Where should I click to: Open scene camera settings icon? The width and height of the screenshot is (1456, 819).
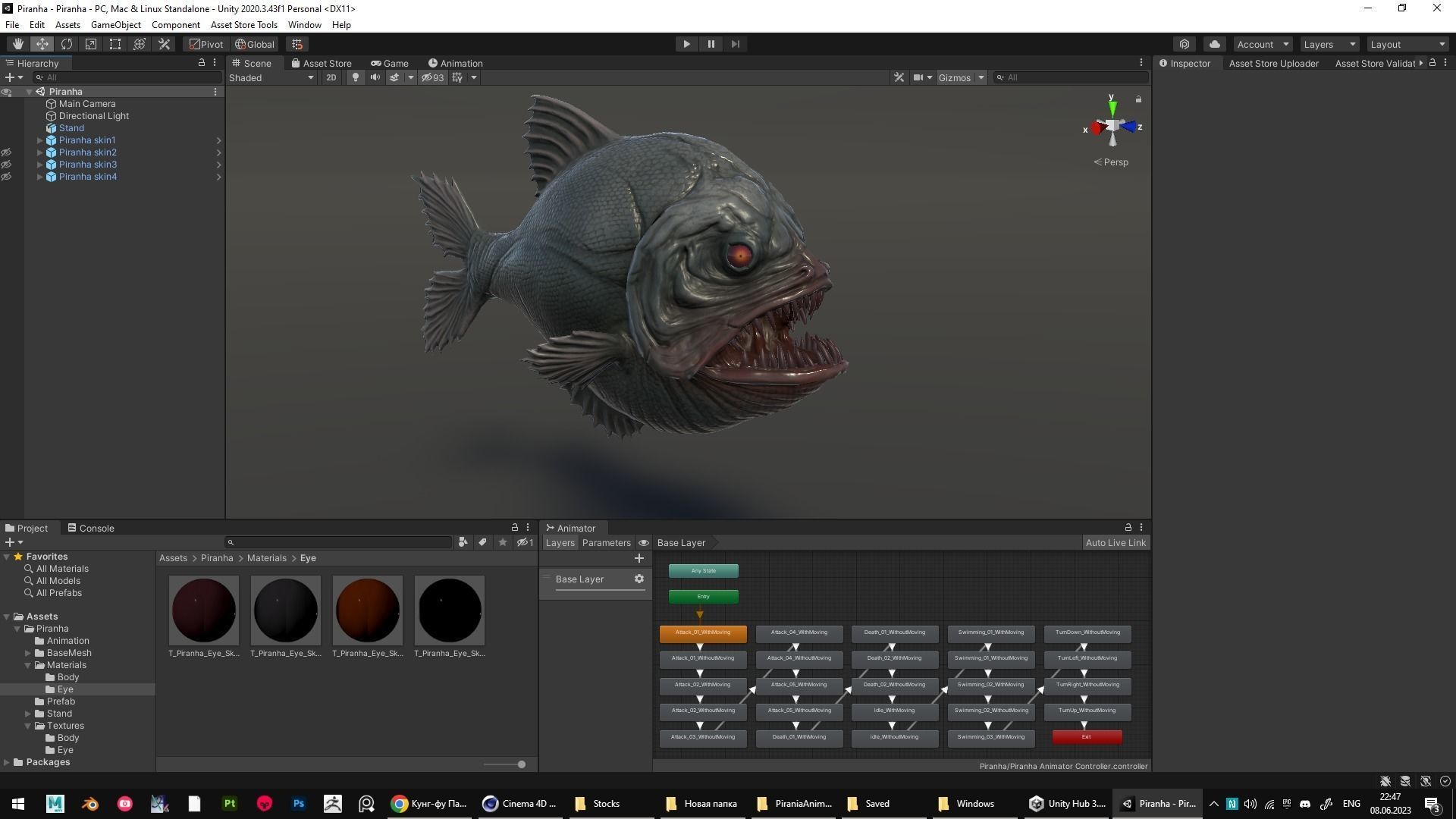[918, 77]
